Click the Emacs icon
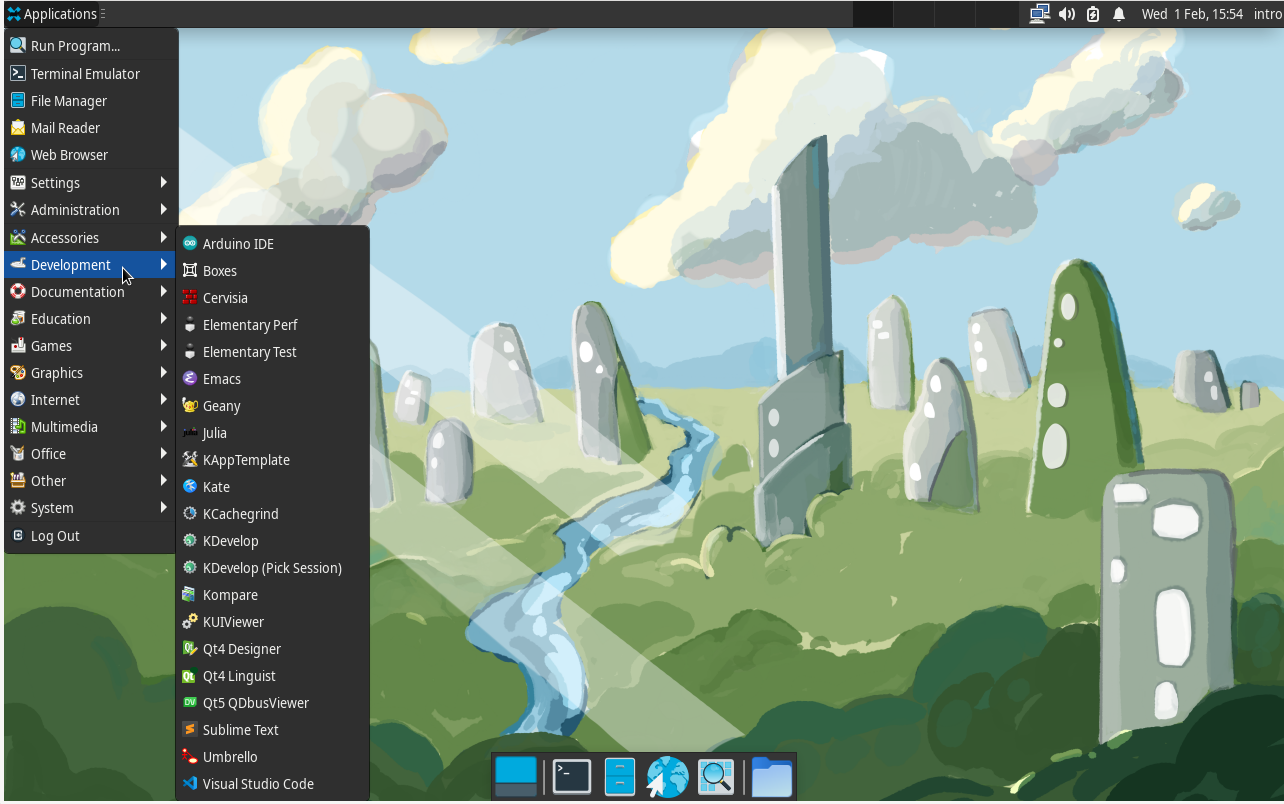Image resolution: width=1284 pixels, height=804 pixels. click(x=189, y=379)
